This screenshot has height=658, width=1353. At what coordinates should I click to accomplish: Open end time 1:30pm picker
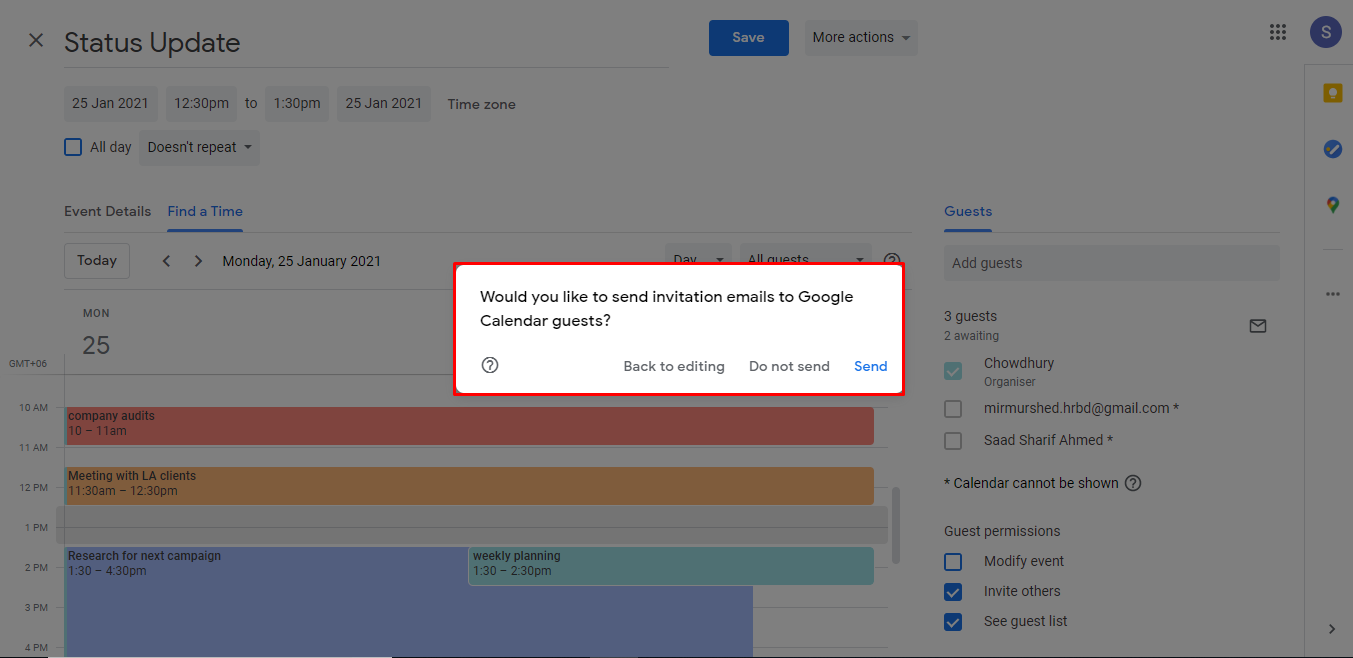297,104
